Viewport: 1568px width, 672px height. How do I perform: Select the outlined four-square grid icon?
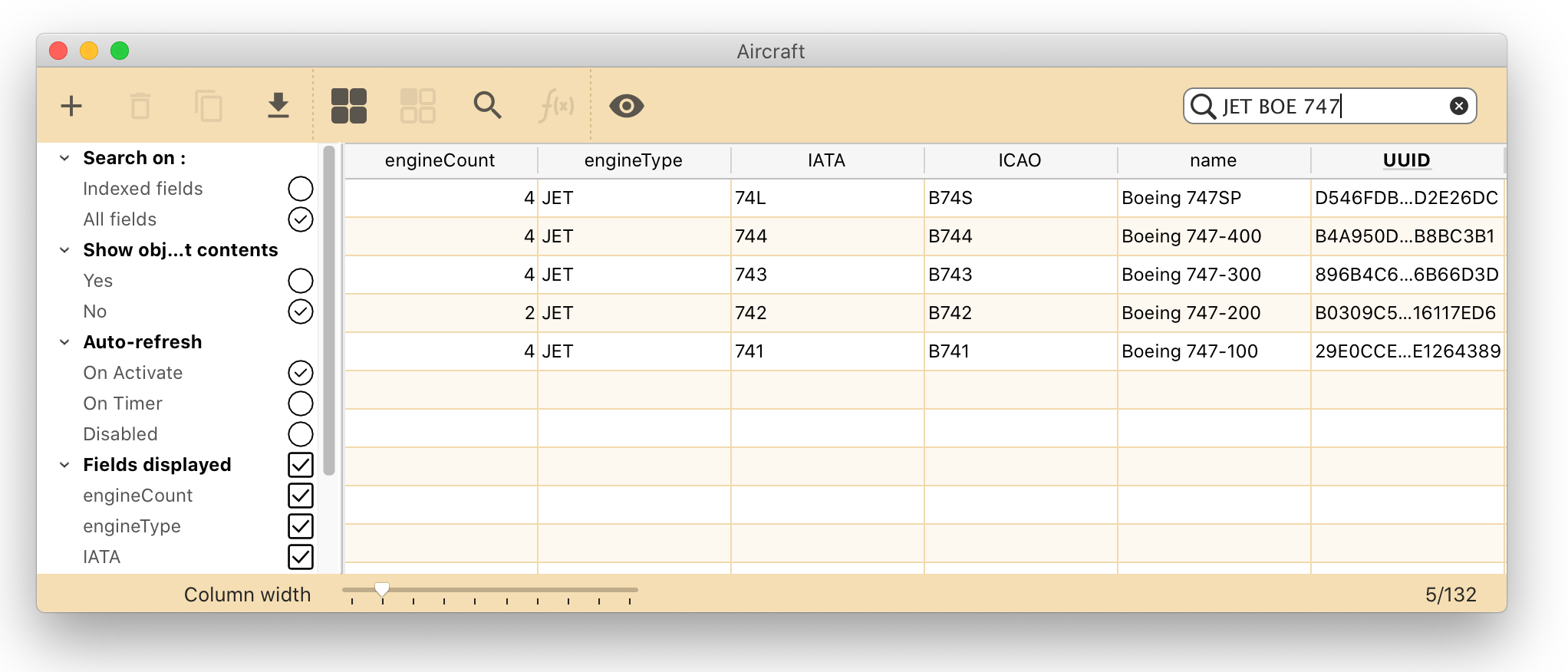pyautogui.click(x=418, y=106)
